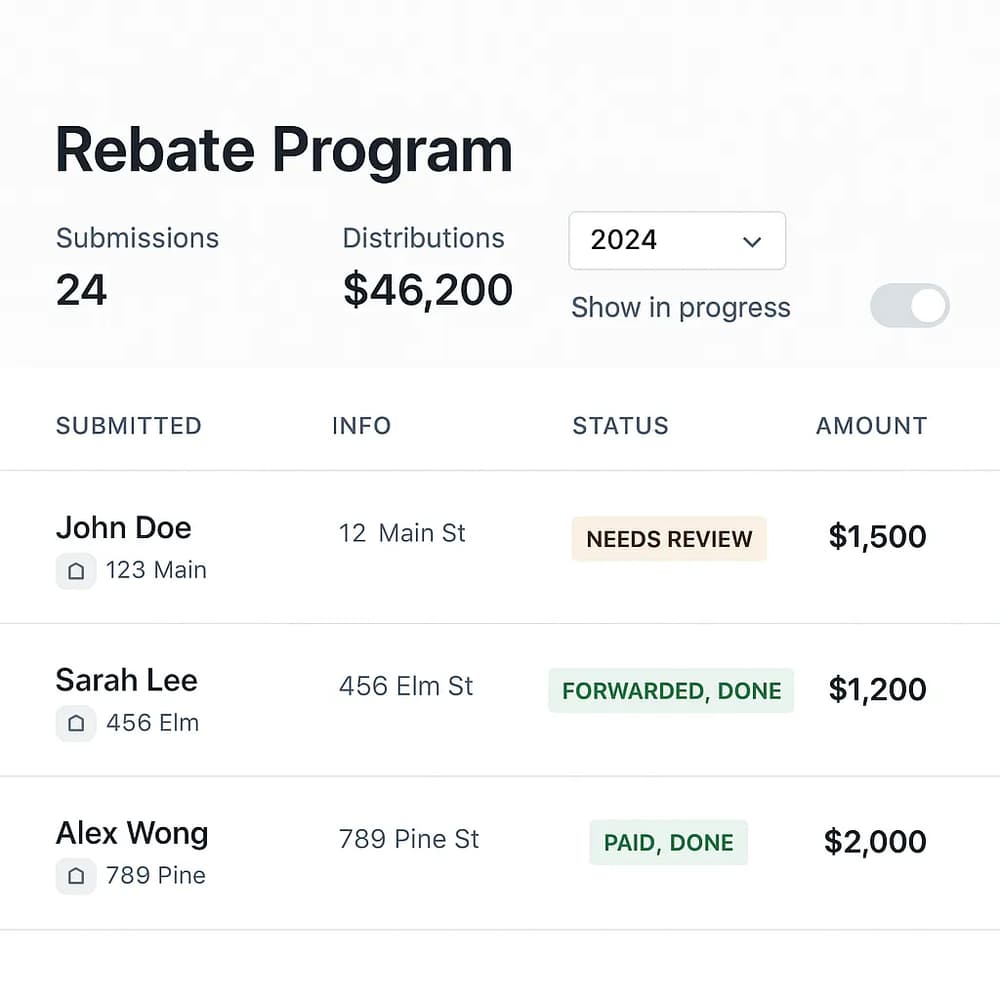The height and width of the screenshot is (1000, 1000).
Task: Click the STATUS column header
Action: (x=619, y=425)
